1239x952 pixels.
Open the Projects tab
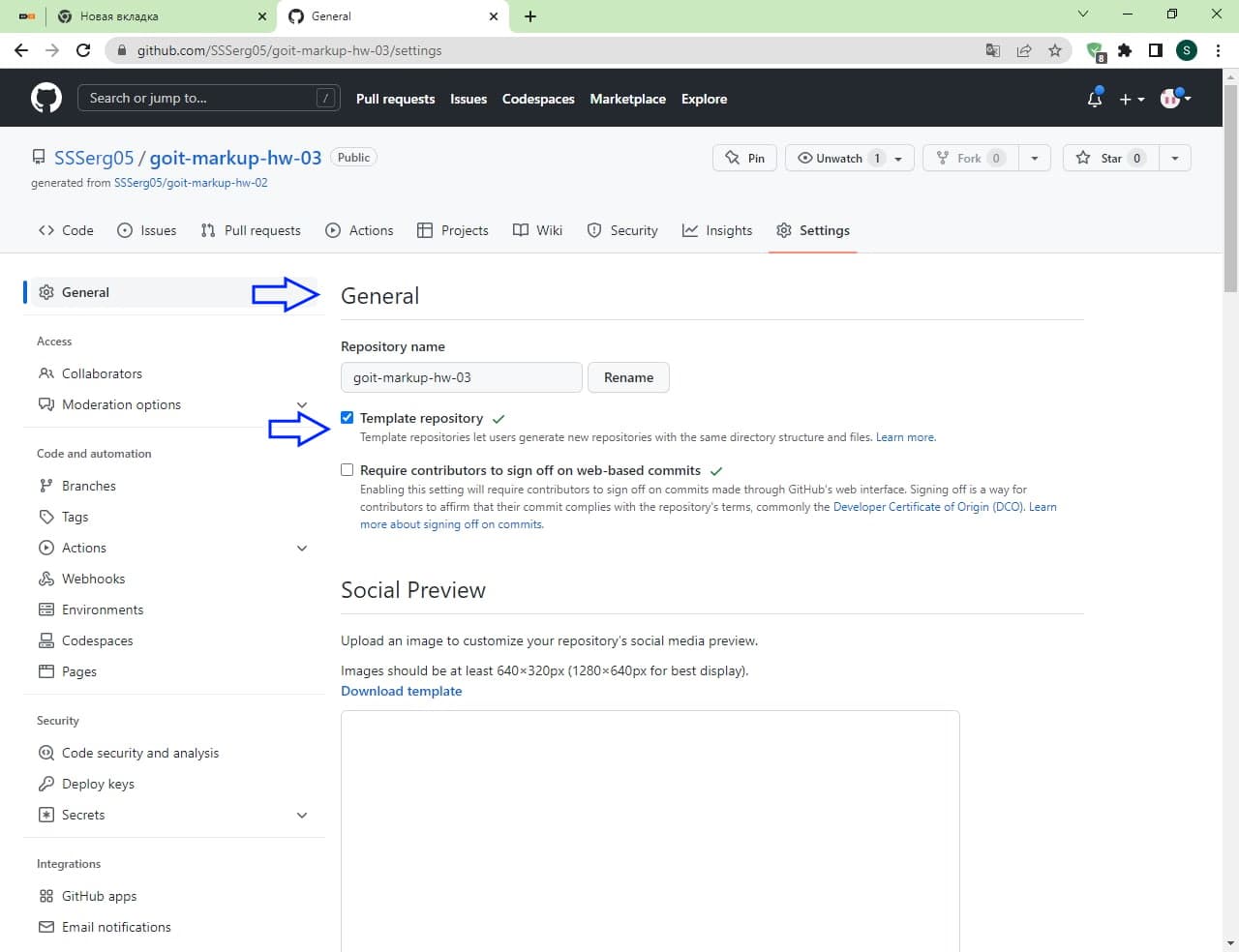pos(452,230)
